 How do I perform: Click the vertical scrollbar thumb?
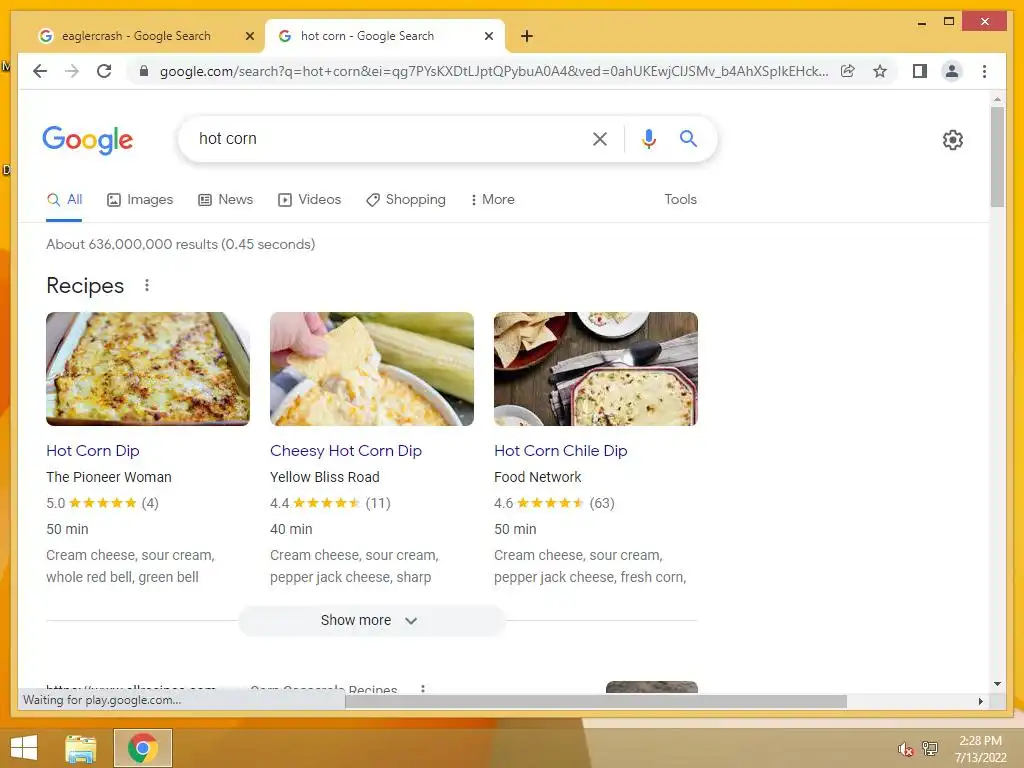tap(997, 157)
